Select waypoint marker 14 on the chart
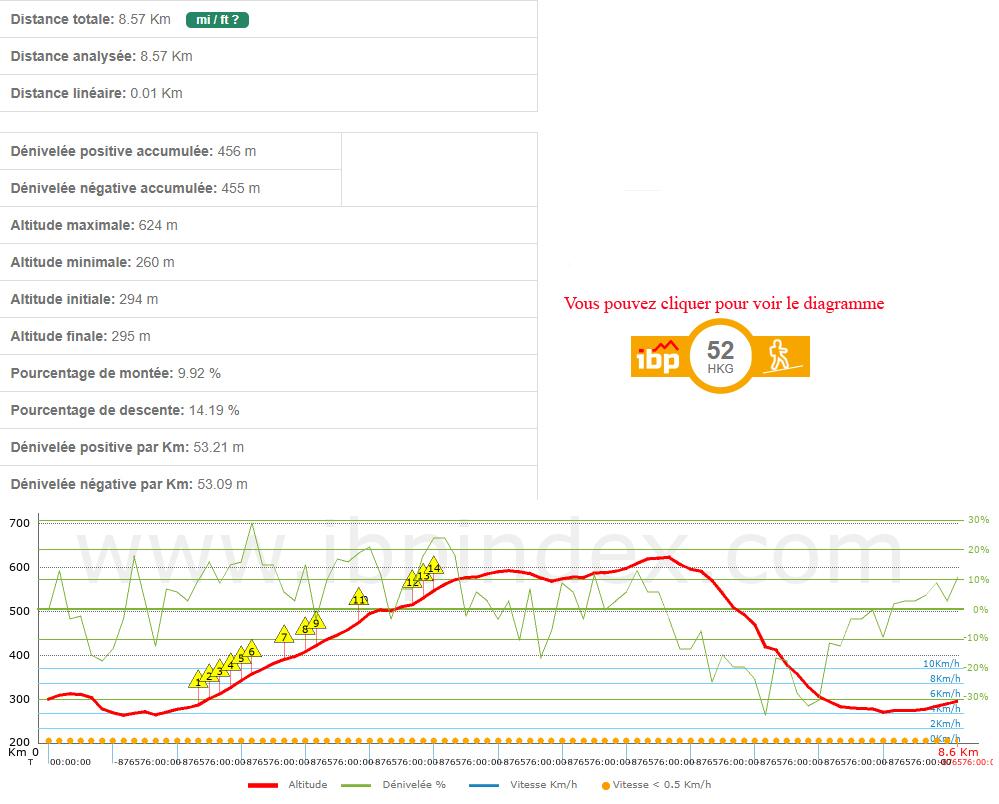The width and height of the screenshot is (999, 804). [x=433, y=566]
